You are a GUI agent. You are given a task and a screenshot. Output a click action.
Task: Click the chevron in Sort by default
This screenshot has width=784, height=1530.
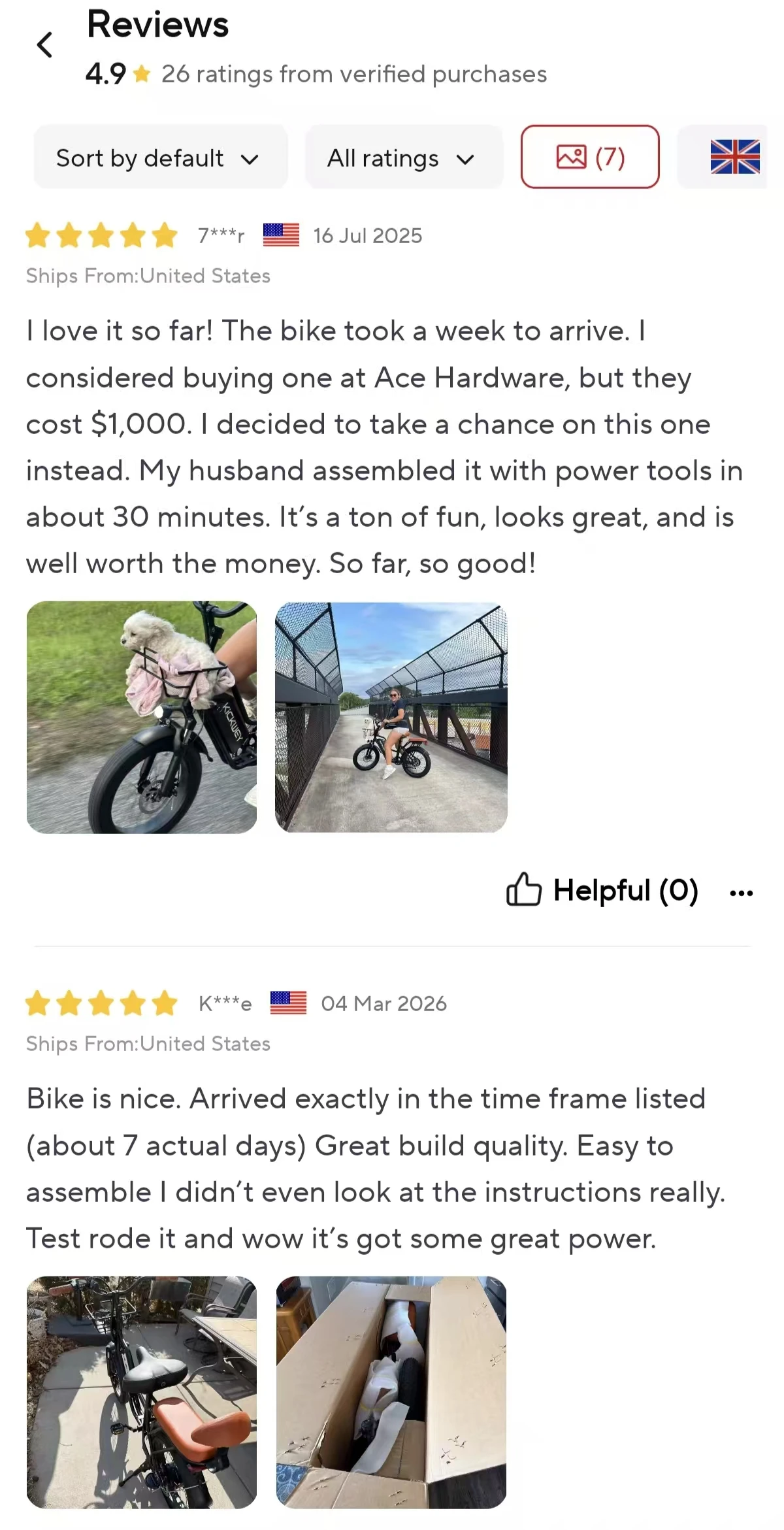pyautogui.click(x=250, y=159)
